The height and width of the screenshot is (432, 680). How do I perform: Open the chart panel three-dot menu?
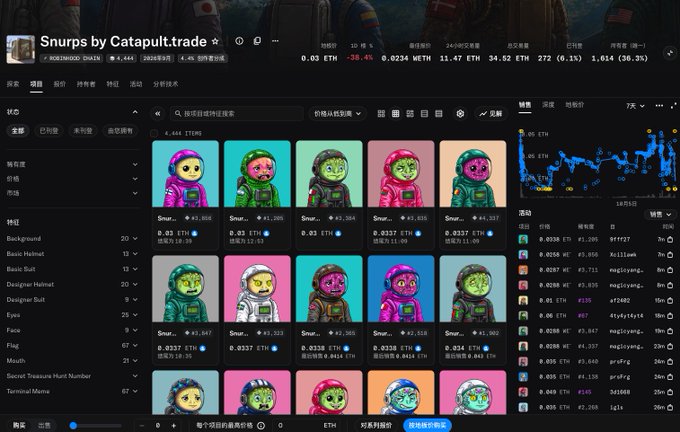pyautogui.click(x=659, y=105)
